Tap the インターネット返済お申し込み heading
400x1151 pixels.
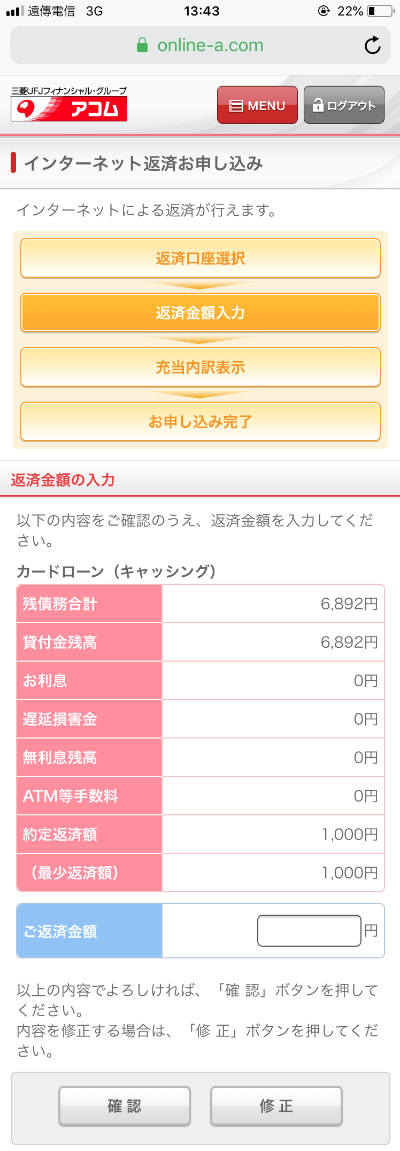coord(143,163)
